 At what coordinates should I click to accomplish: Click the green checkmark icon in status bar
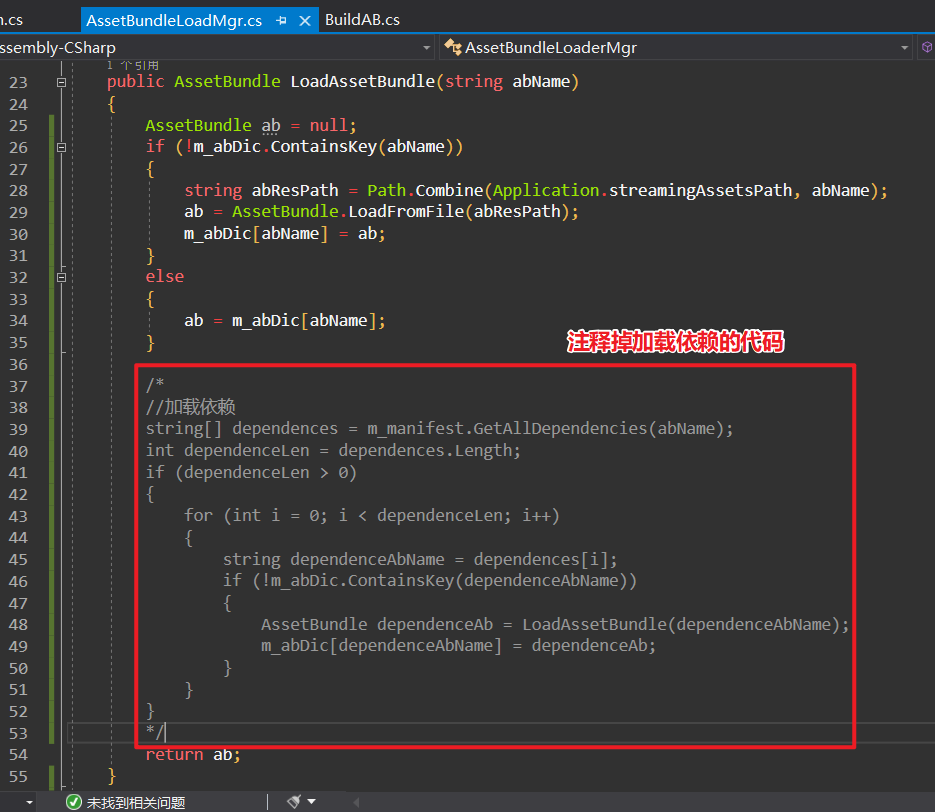click(x=73, y=801)
